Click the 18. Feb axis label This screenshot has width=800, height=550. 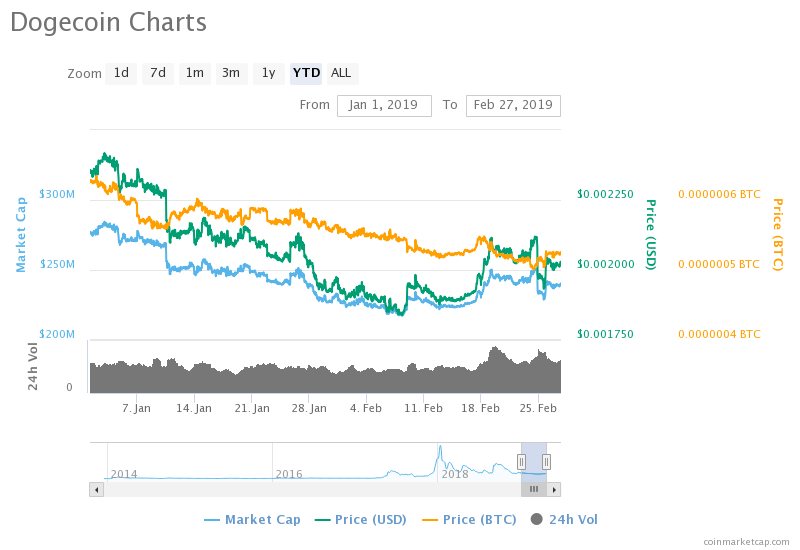click(x=481, y=409)
